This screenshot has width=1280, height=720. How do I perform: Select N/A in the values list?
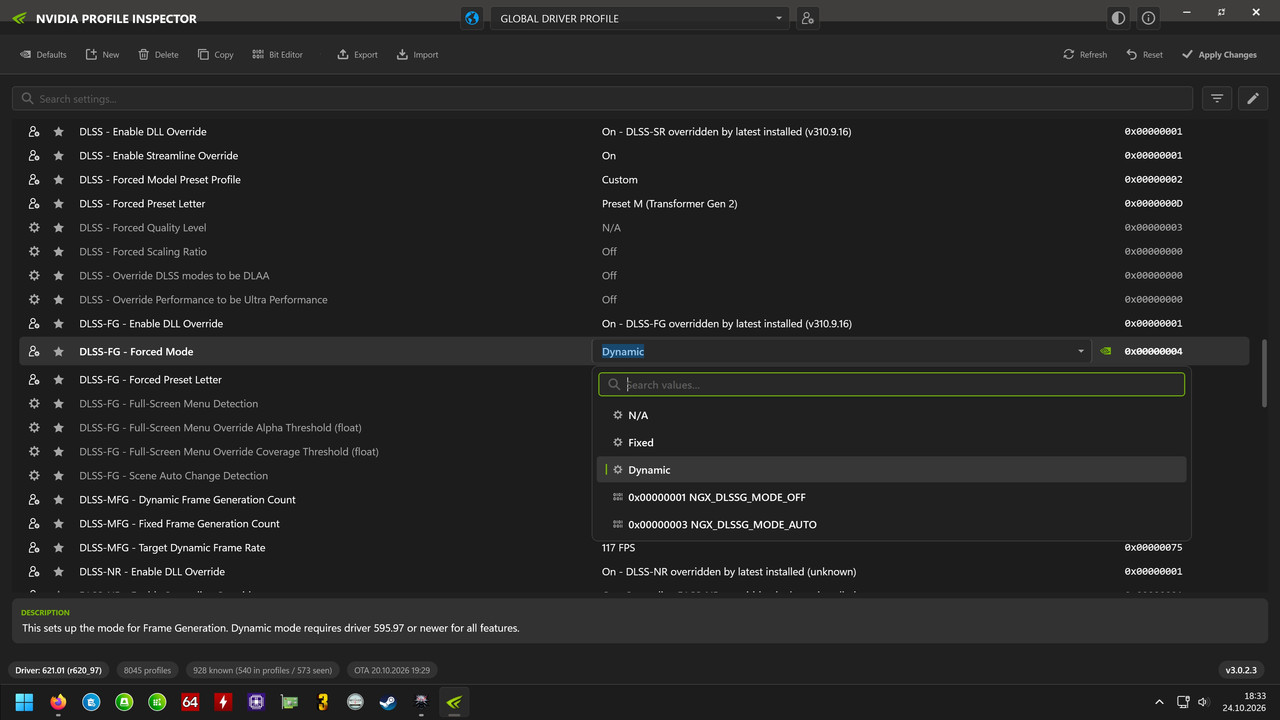(891, 415)
